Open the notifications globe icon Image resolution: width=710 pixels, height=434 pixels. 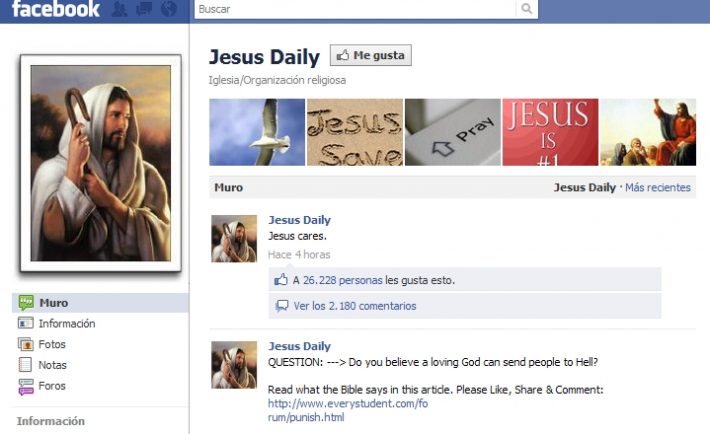coord(169,9)
